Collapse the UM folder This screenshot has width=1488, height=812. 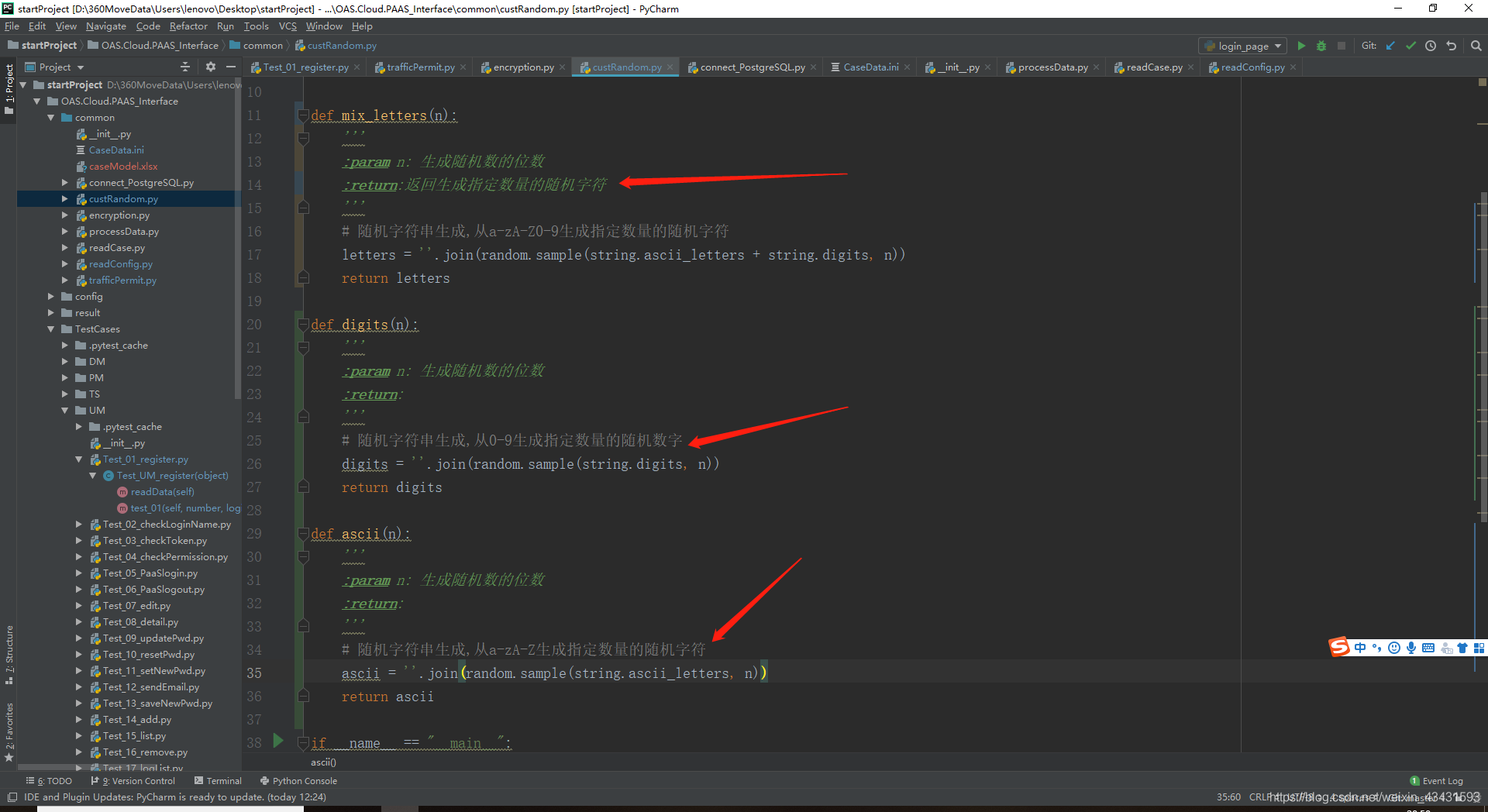tap(65, 411)
